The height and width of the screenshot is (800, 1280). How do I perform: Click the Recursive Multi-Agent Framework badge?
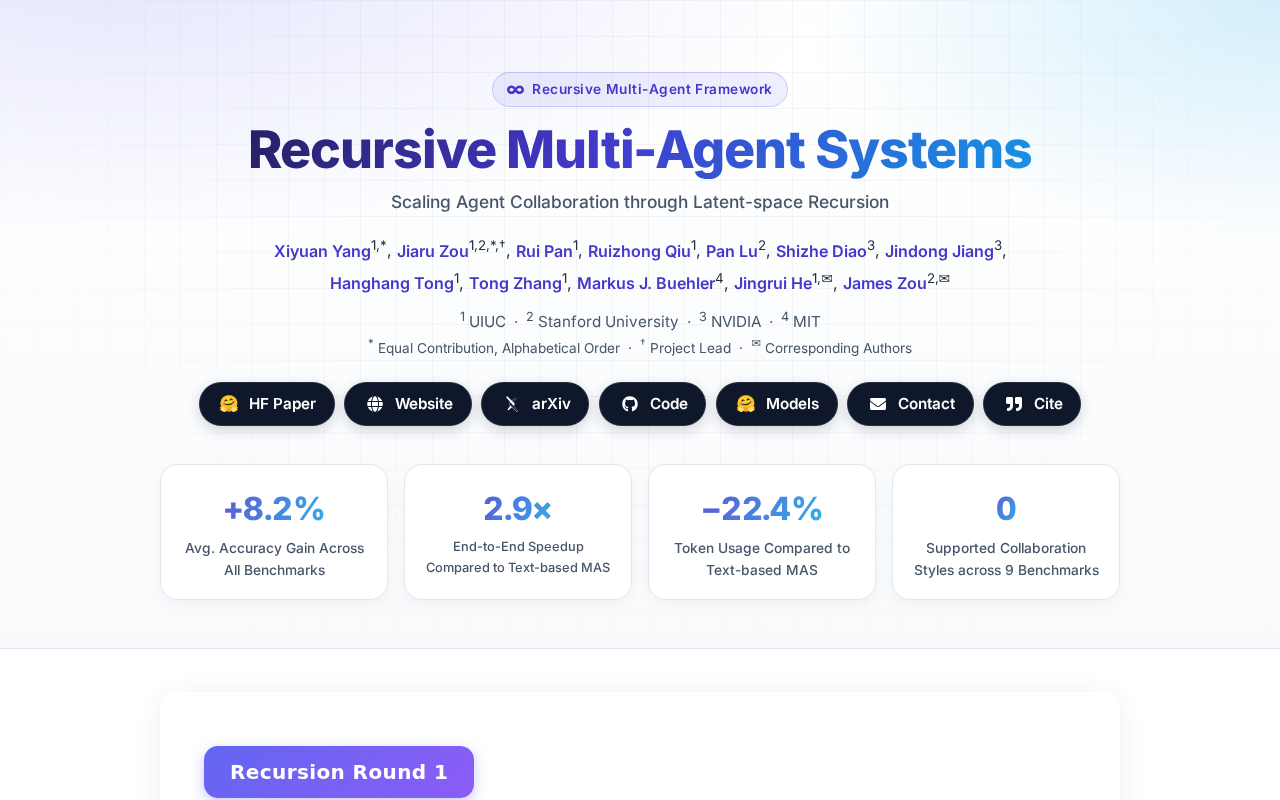point(640,89)
